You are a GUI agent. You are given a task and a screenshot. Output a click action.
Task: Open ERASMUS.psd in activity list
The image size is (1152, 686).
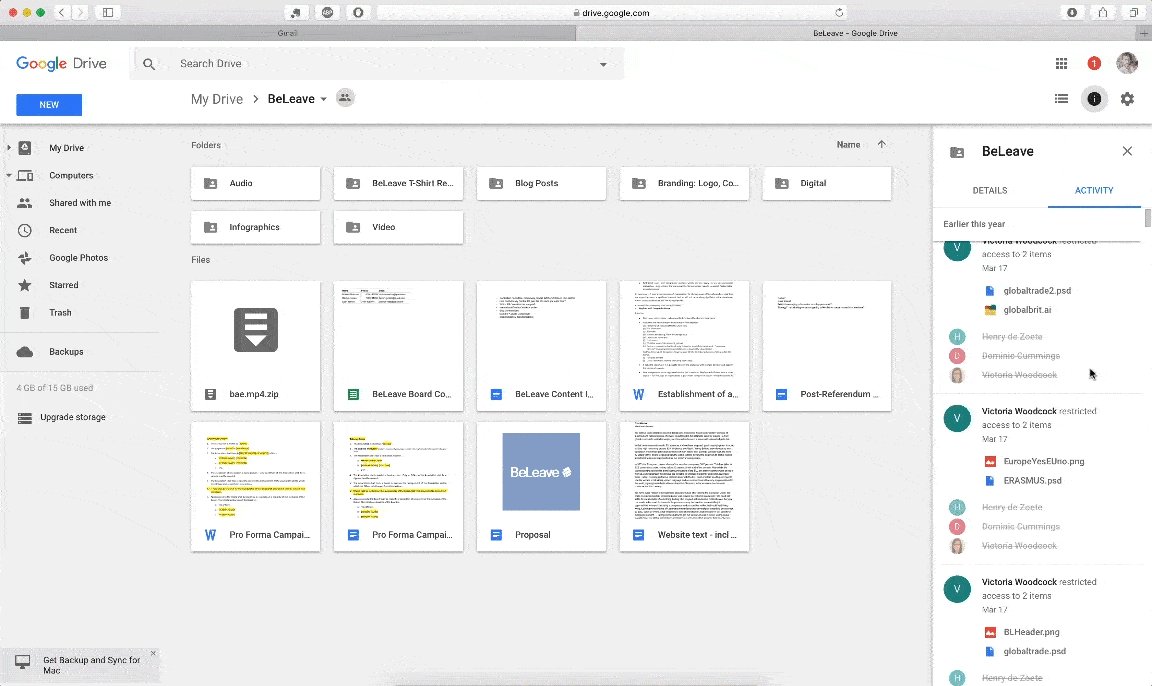[x=1032, y=480]
